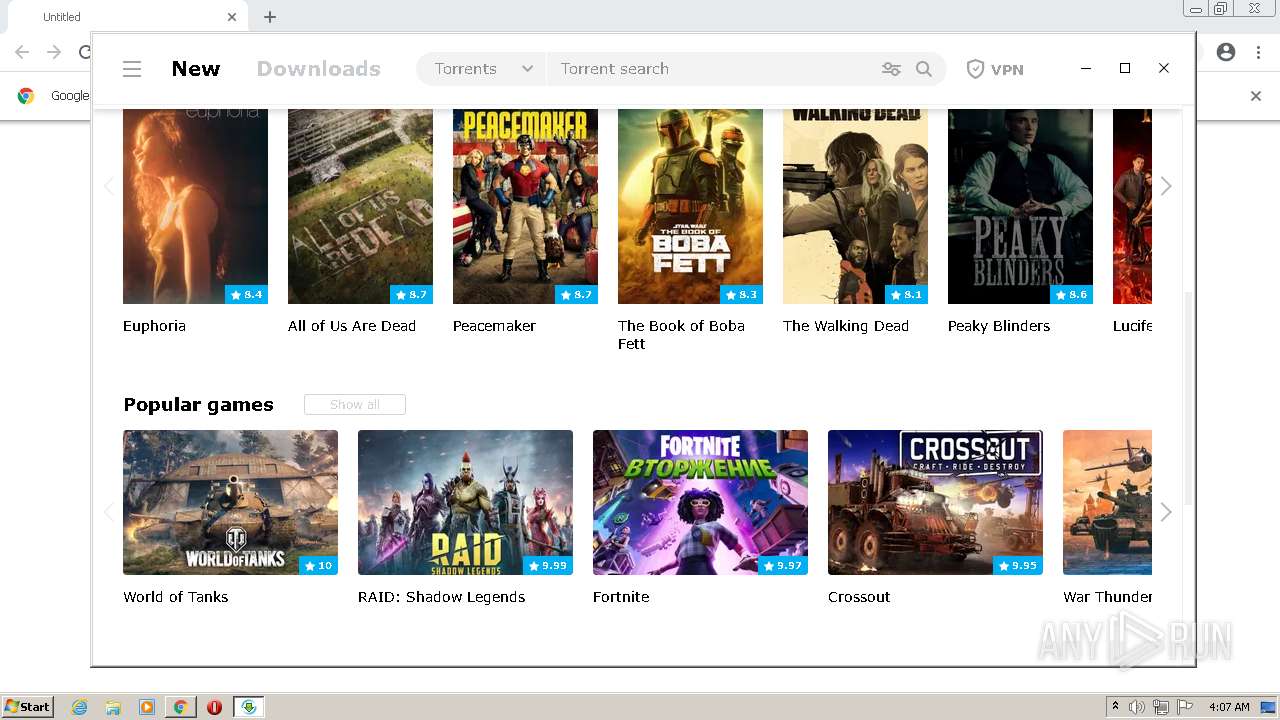The height and width of the screenshot is (720, 1280).
Task: Open the War Thunder game banner
Action: pyautogui.click(x=1107, y=502)
